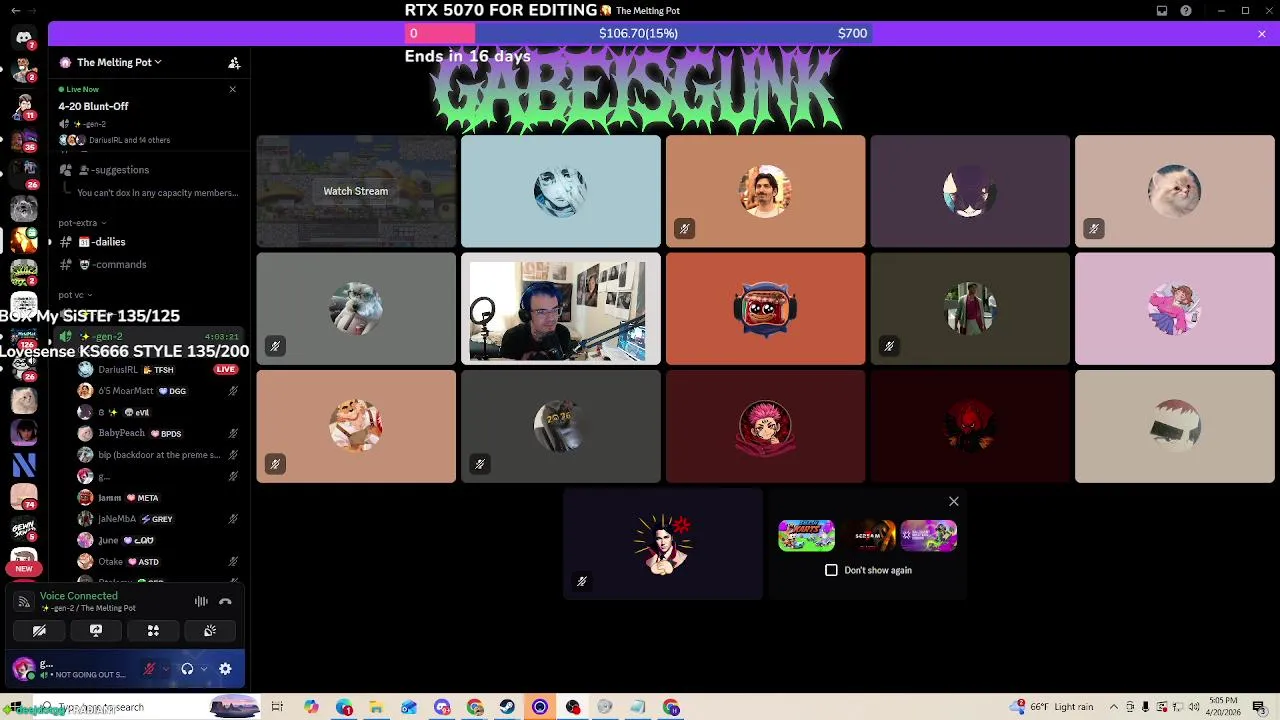Open the soundboard button in voice panel
Screen dimensions: 1280x720
point(210,631)
